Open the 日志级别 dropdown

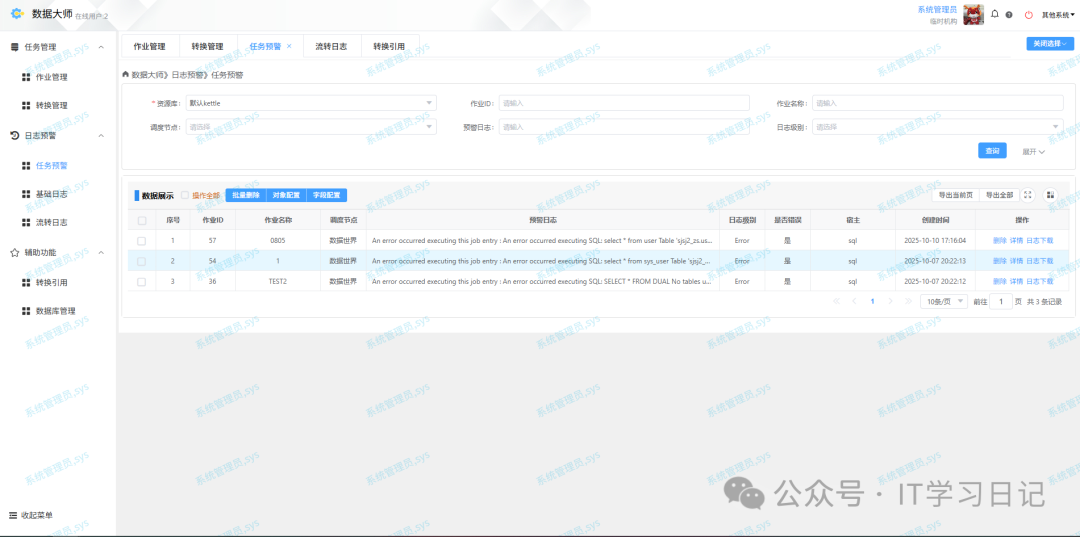pos(937,127)
